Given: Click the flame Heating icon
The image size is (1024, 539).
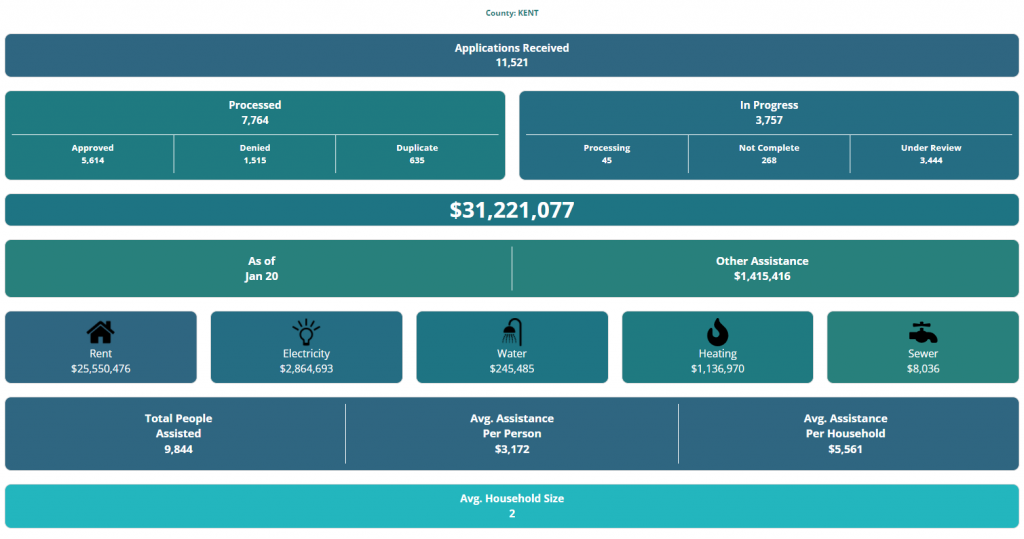Looking at the screenshot, I should click(x=717, y=332).
